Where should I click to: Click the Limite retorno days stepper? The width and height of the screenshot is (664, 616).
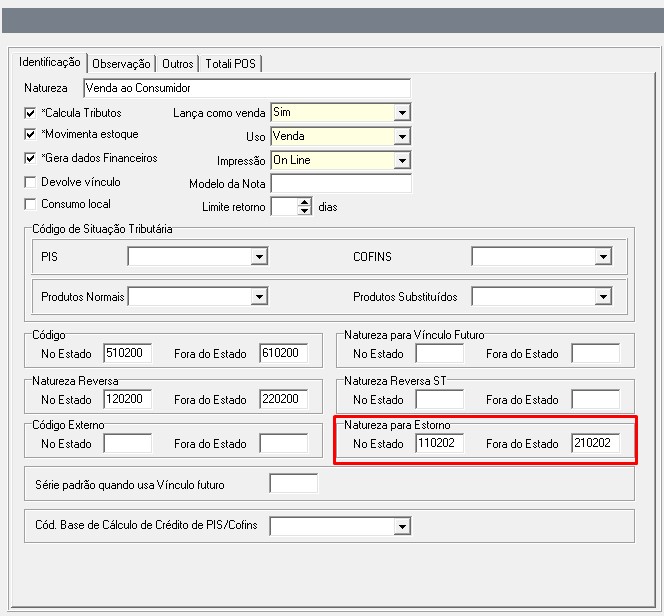click(x=305, y=207)
